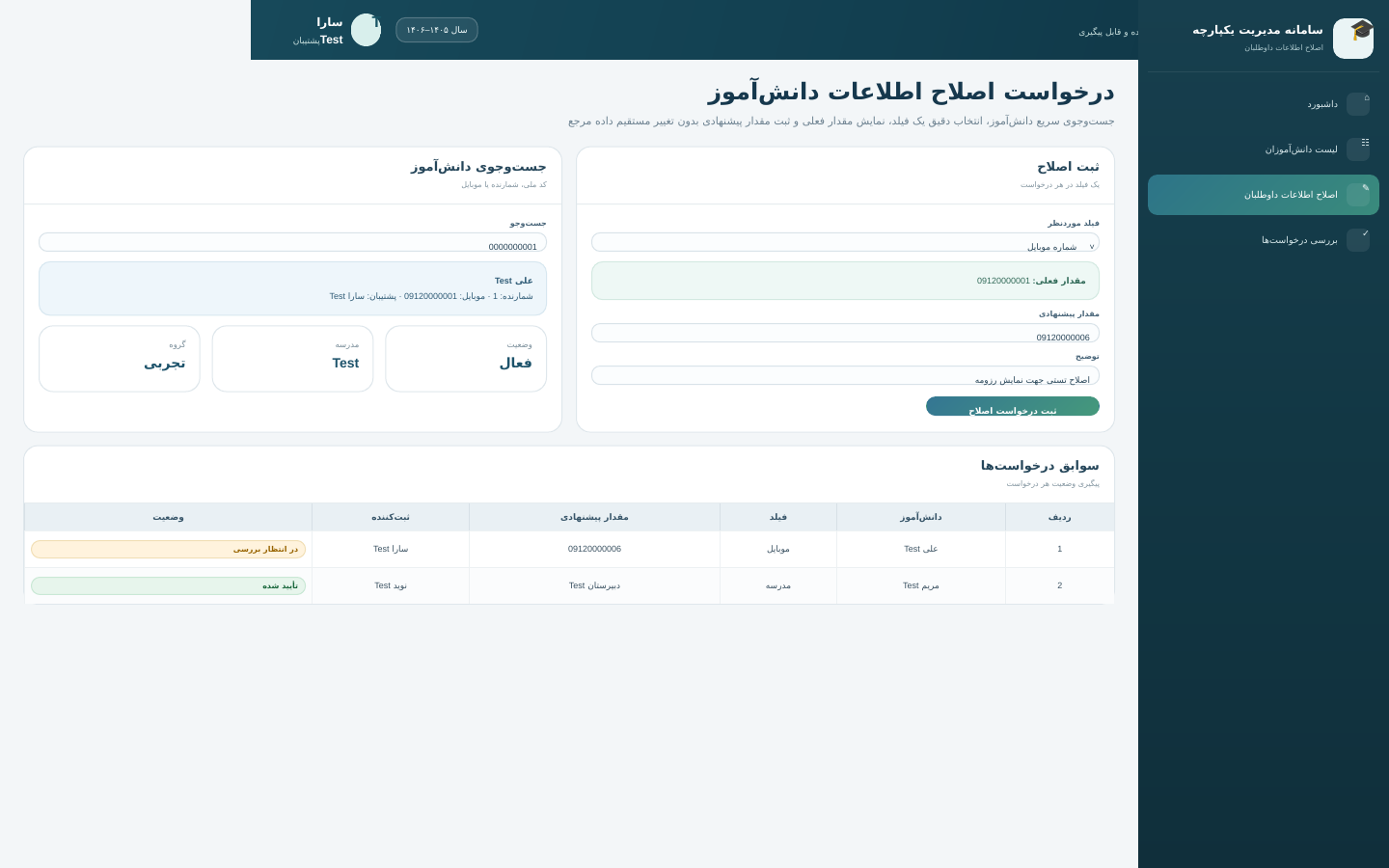Click علی Test in the requests table
The image size is (1389, 868).
(x=921, y=549)
